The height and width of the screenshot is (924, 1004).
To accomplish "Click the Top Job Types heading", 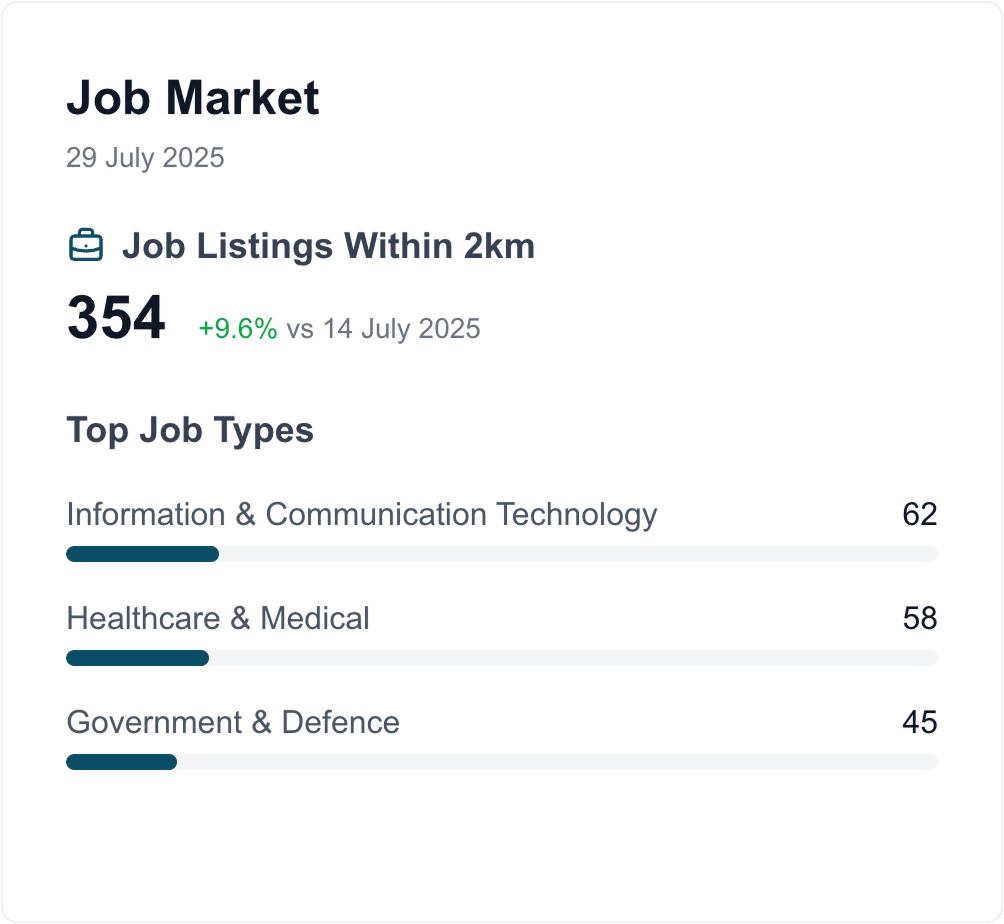I will [x=190, y=431].
